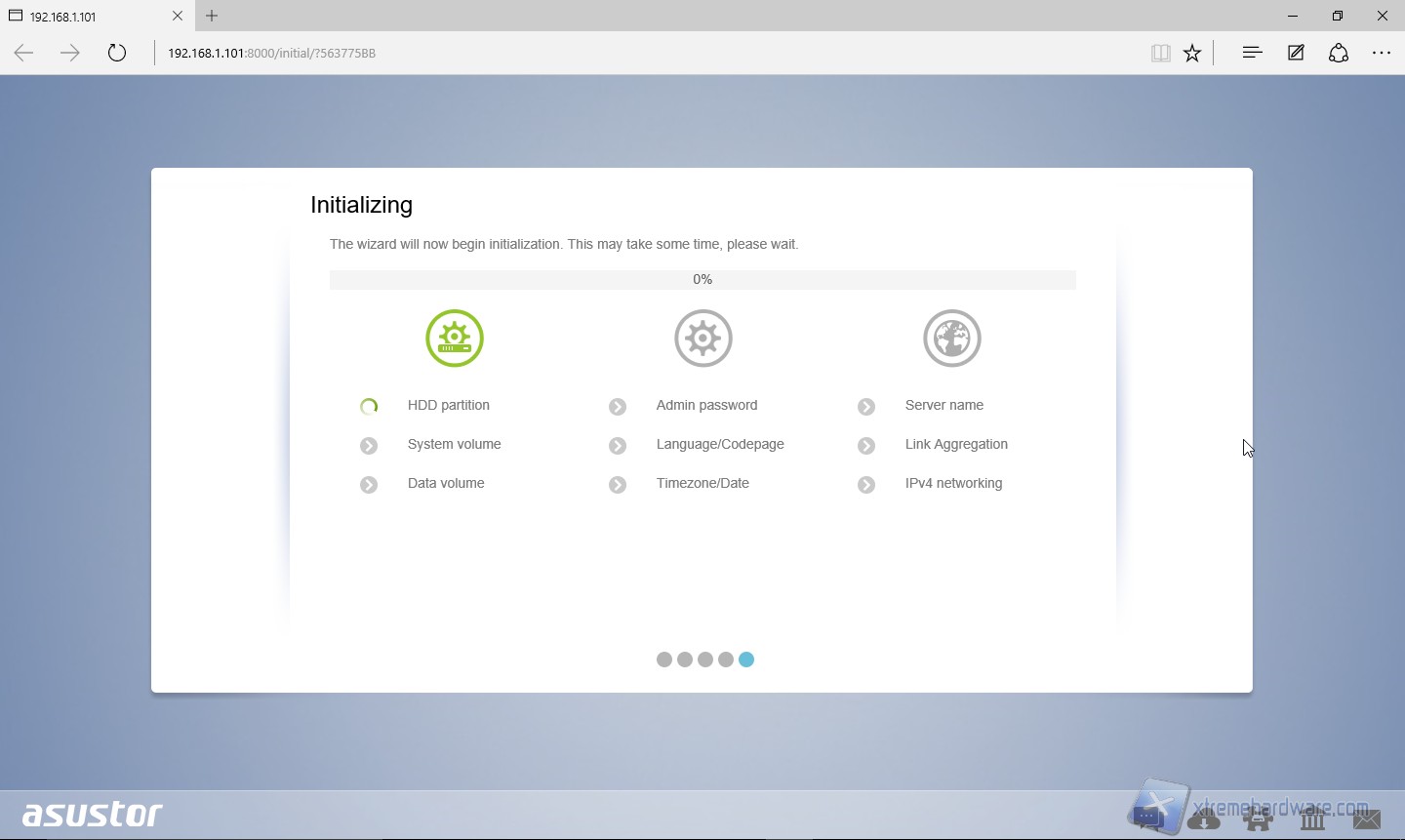Viewport: 1405px width, 840px height.
Task: Click the arrow icon beside Server name
Action: pyautogui.click(x=866, y=407)
